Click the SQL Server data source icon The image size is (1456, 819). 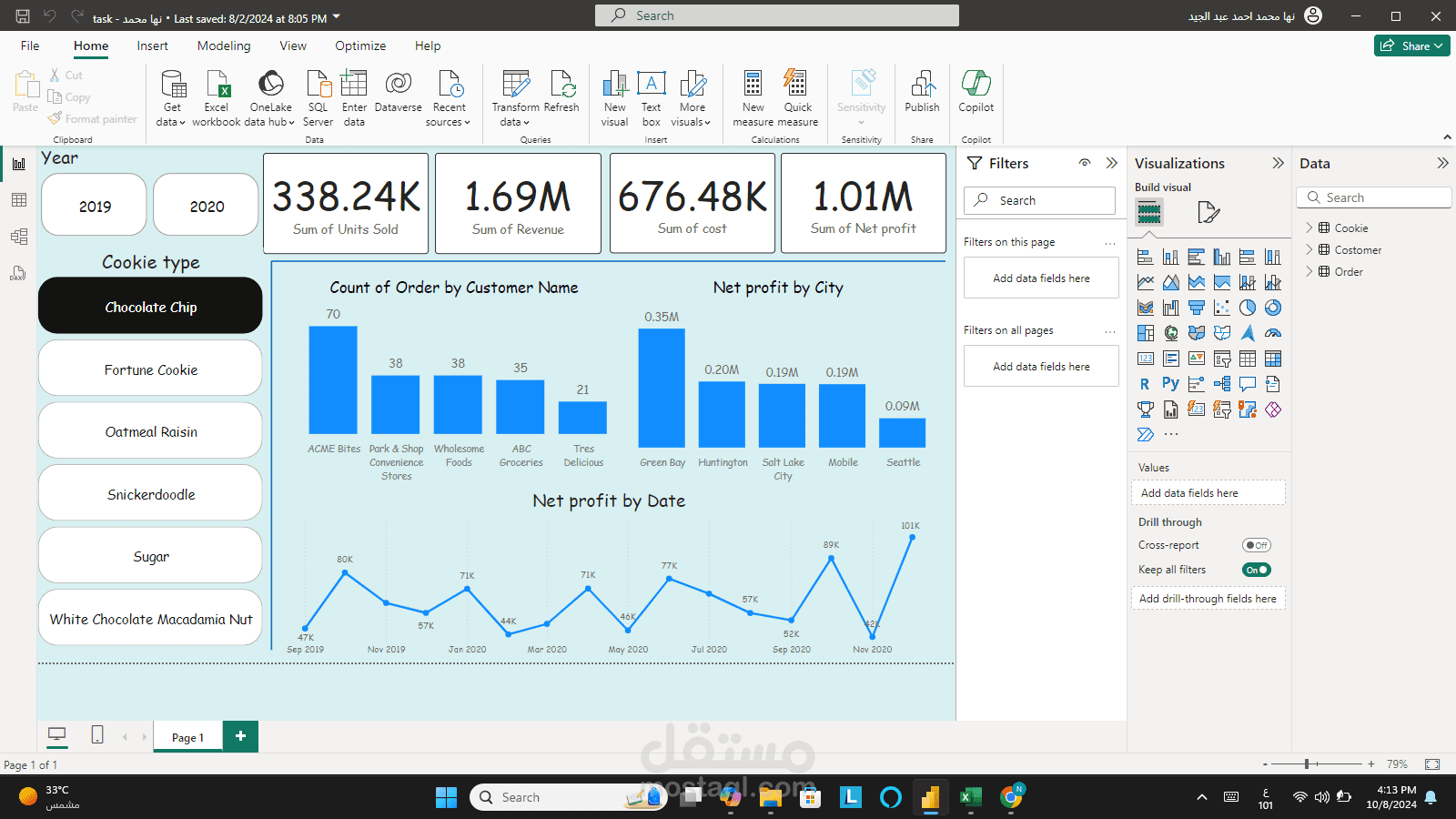[x=318, y=98]
